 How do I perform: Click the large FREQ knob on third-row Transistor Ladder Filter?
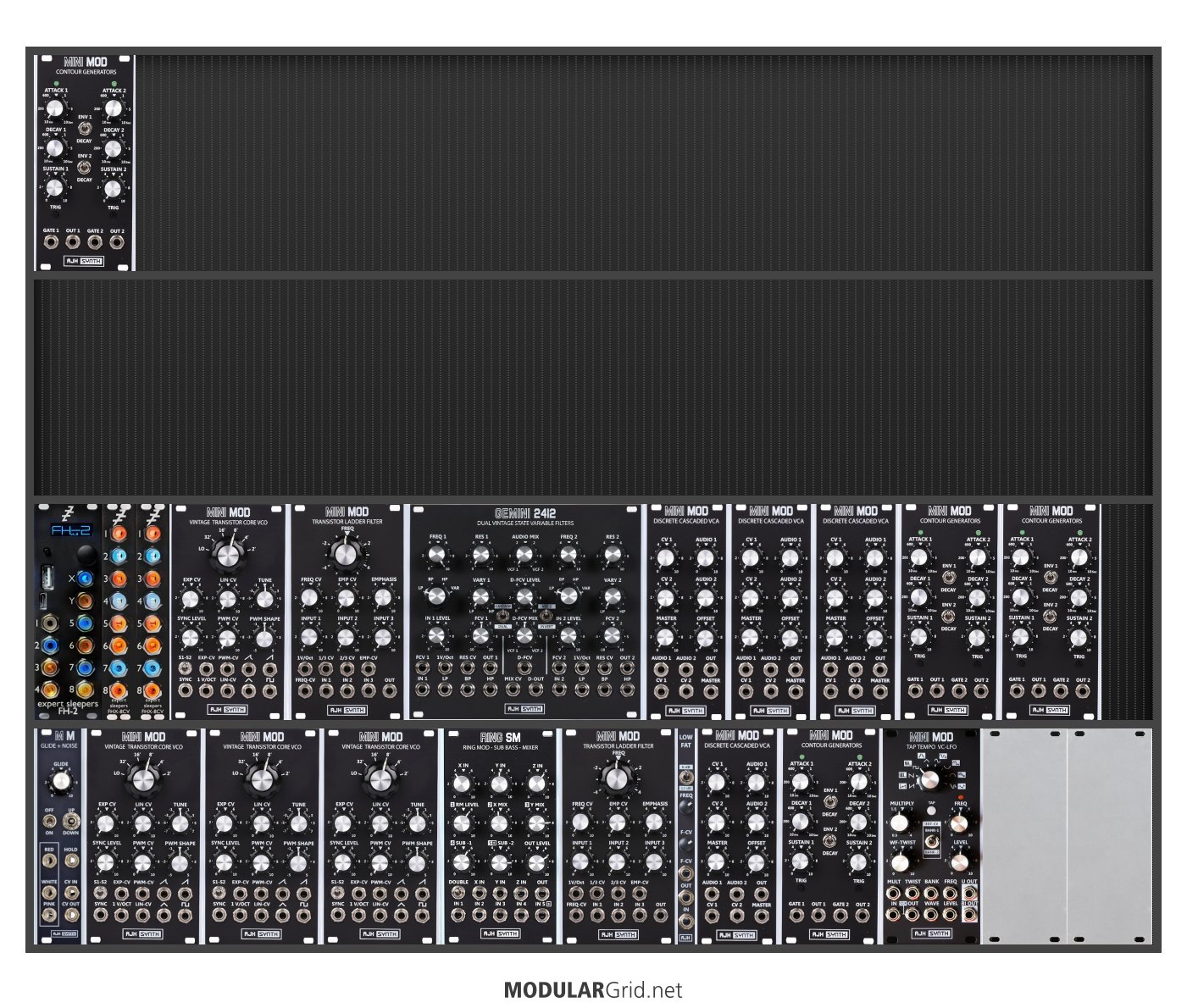coord(346,555)
